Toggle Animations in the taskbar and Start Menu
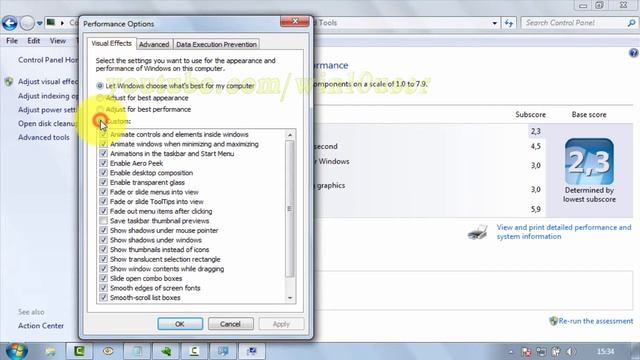Screen dimensions: 640x360 coord(104,153)
